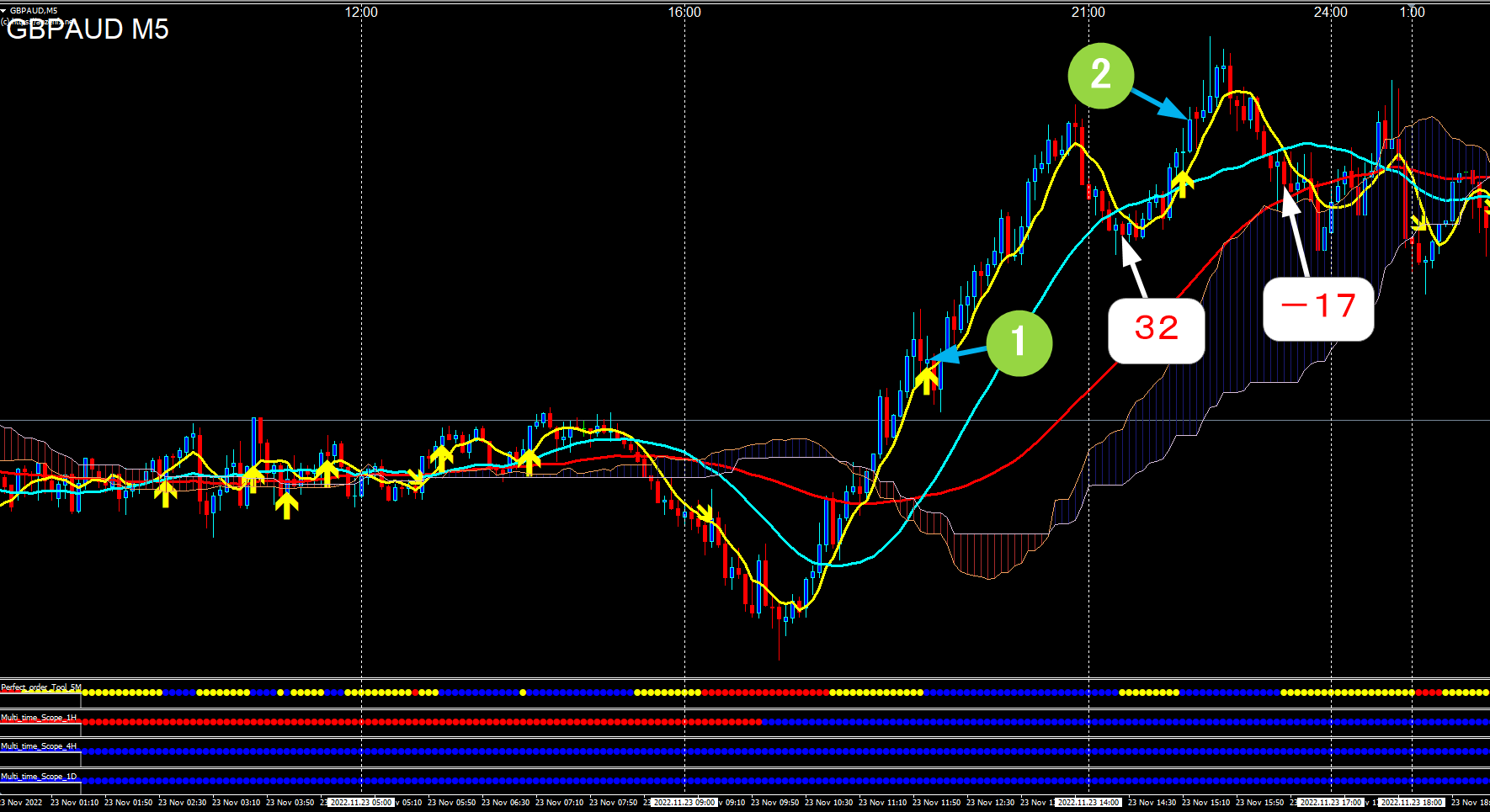The height and width of the screenshot is (812, 1490).
Task: Click the 24:00 period separator label
Action: [1331, 12]
